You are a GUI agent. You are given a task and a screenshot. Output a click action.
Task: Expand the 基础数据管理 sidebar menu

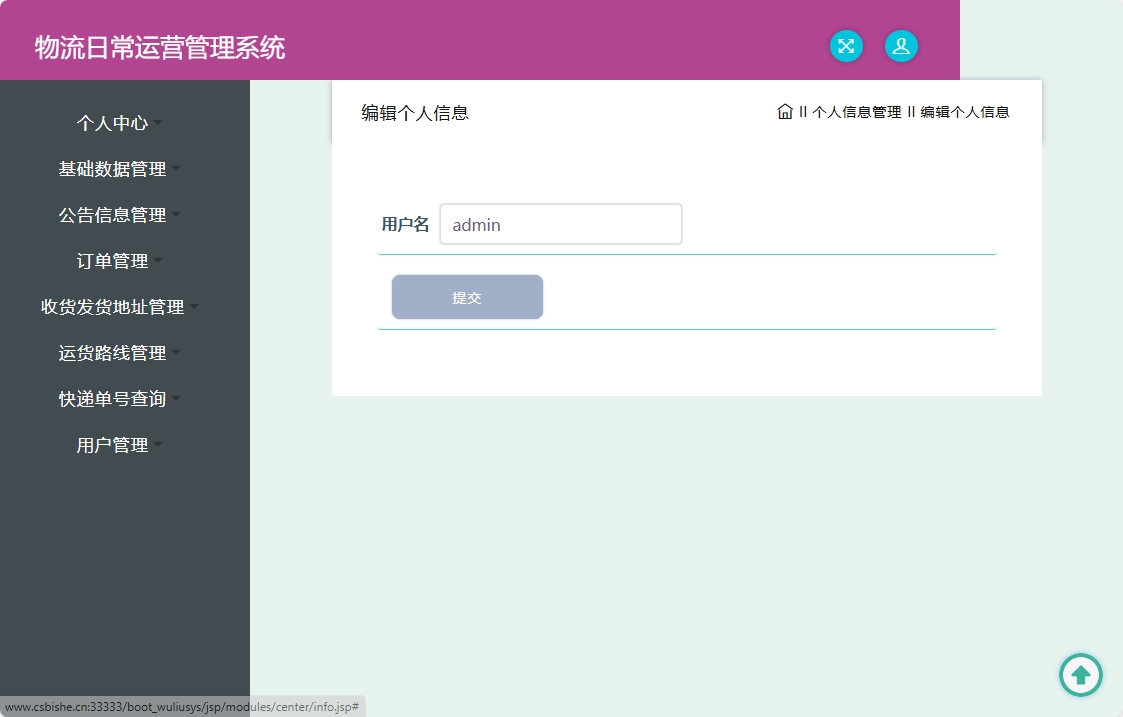(x=113, y=169)
